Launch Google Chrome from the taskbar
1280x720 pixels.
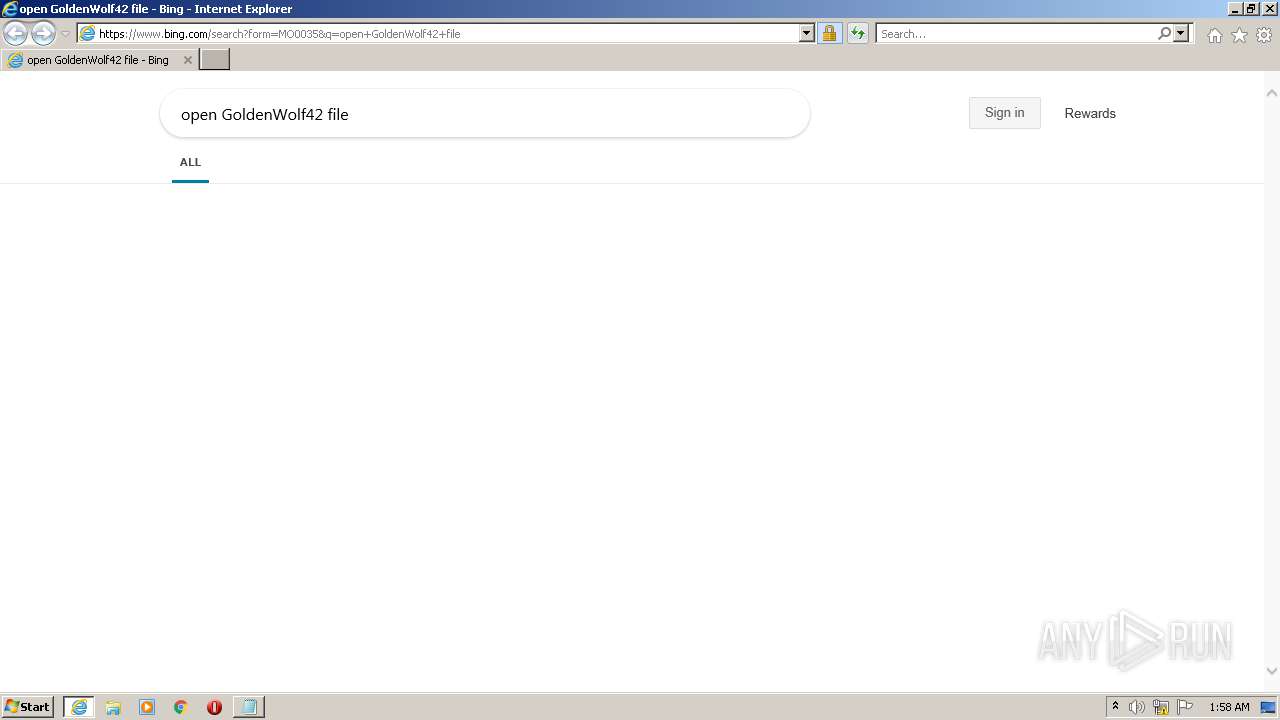(181, 707)
